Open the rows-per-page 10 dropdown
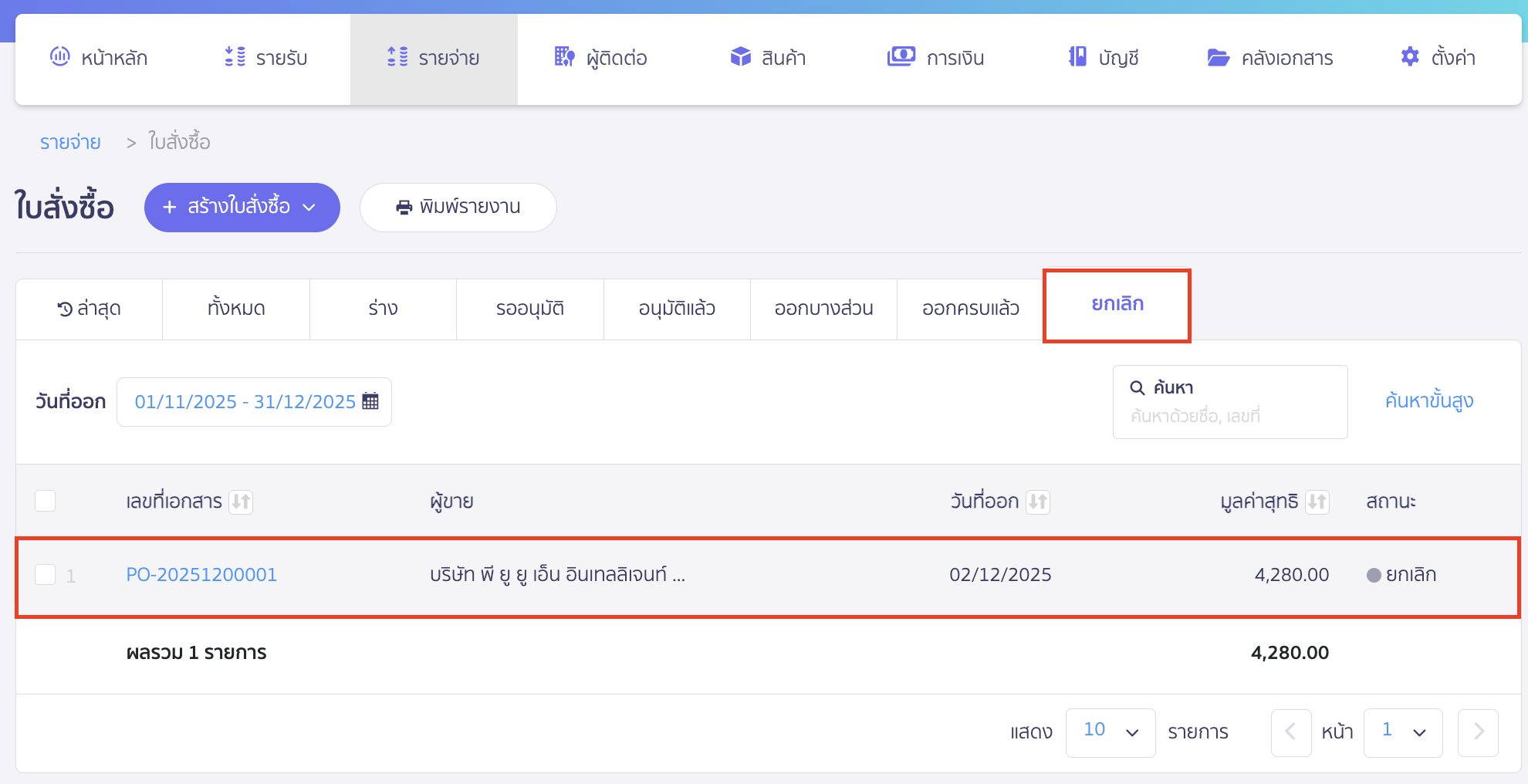This screenshot has height=784, width=1528. pos(1111,732)
